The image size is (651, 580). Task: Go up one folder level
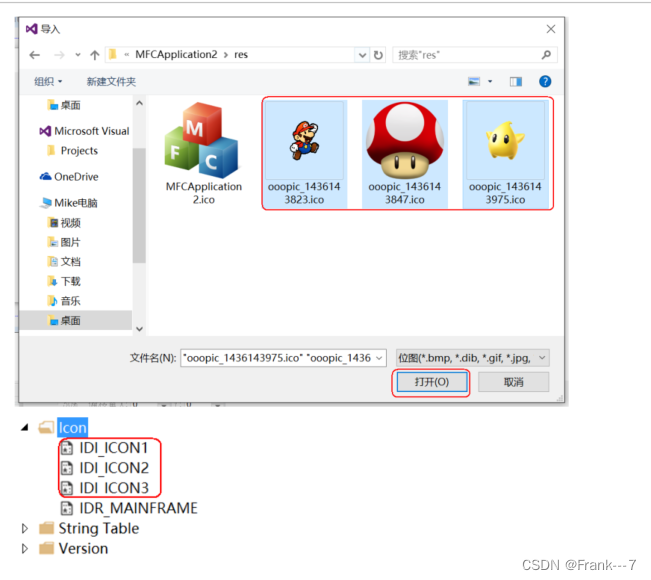pyautogui.click(x=95, y=55)
